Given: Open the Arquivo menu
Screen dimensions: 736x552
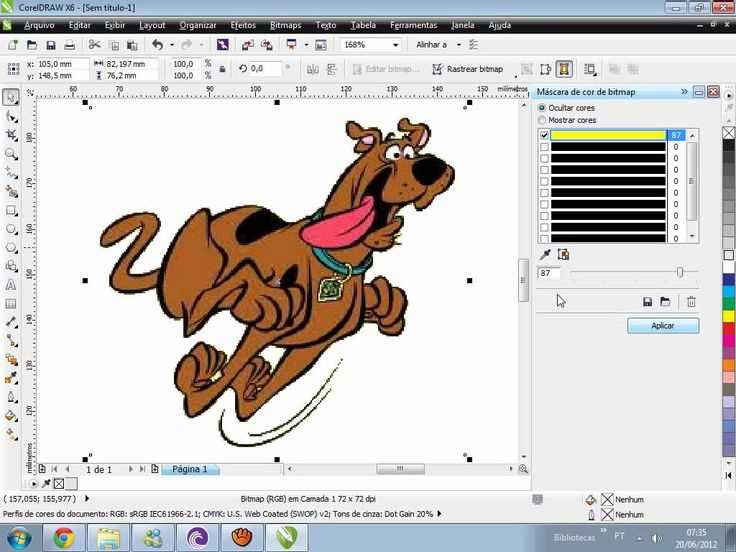Looking at the screenshot, I should point(39,25).
